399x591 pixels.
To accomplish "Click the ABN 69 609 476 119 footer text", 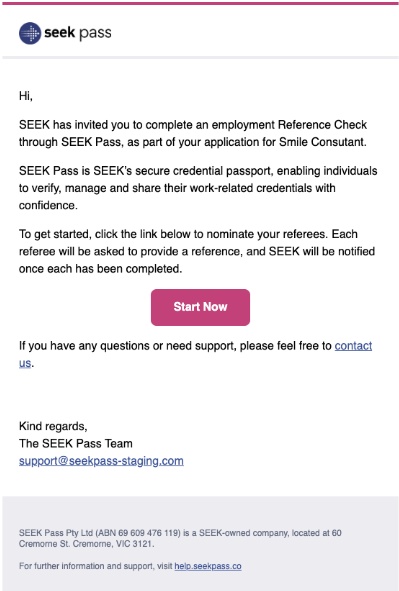I will 138,533.
